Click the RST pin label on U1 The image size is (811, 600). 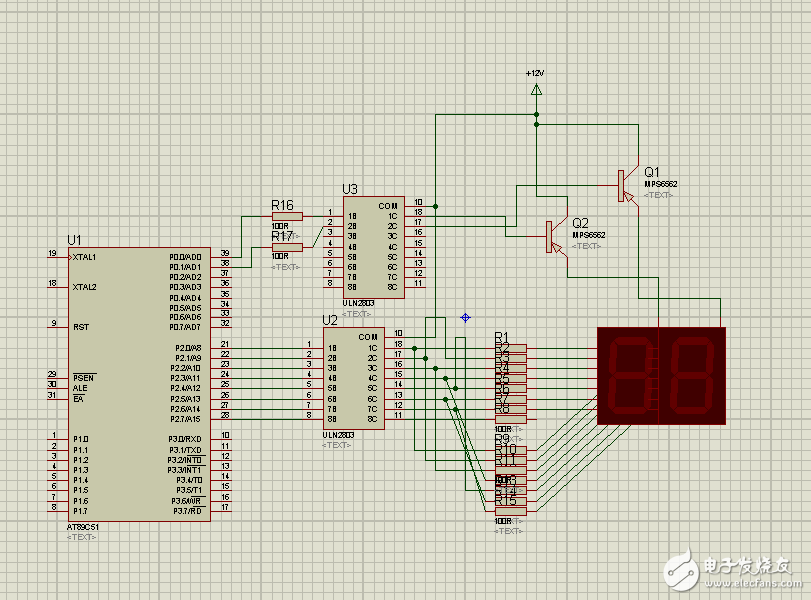click(x=79, y=327)
